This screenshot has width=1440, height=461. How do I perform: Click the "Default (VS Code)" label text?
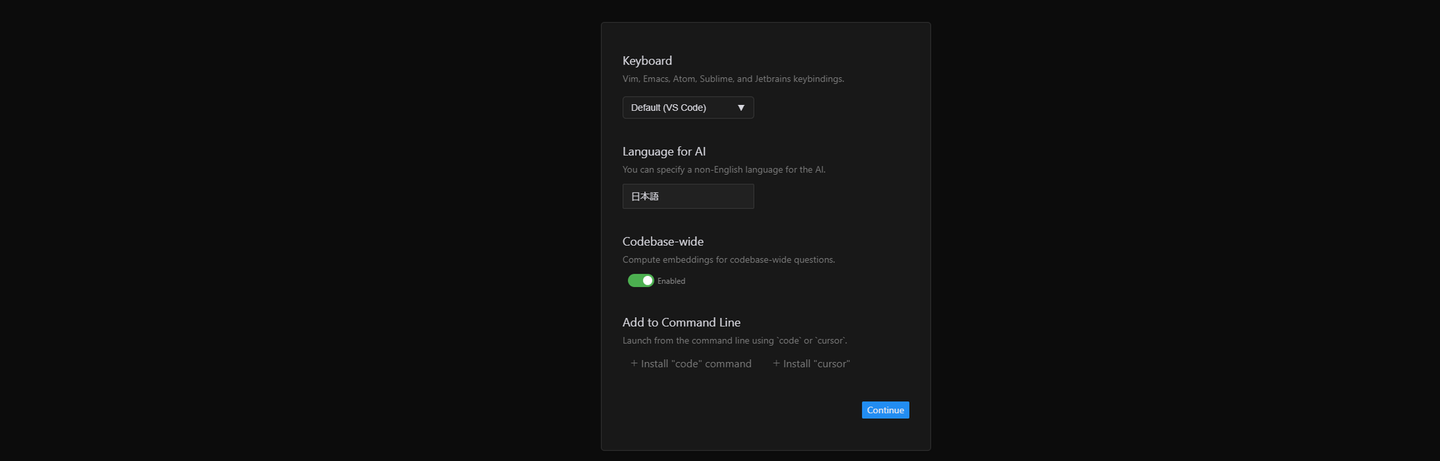[668, 108]
